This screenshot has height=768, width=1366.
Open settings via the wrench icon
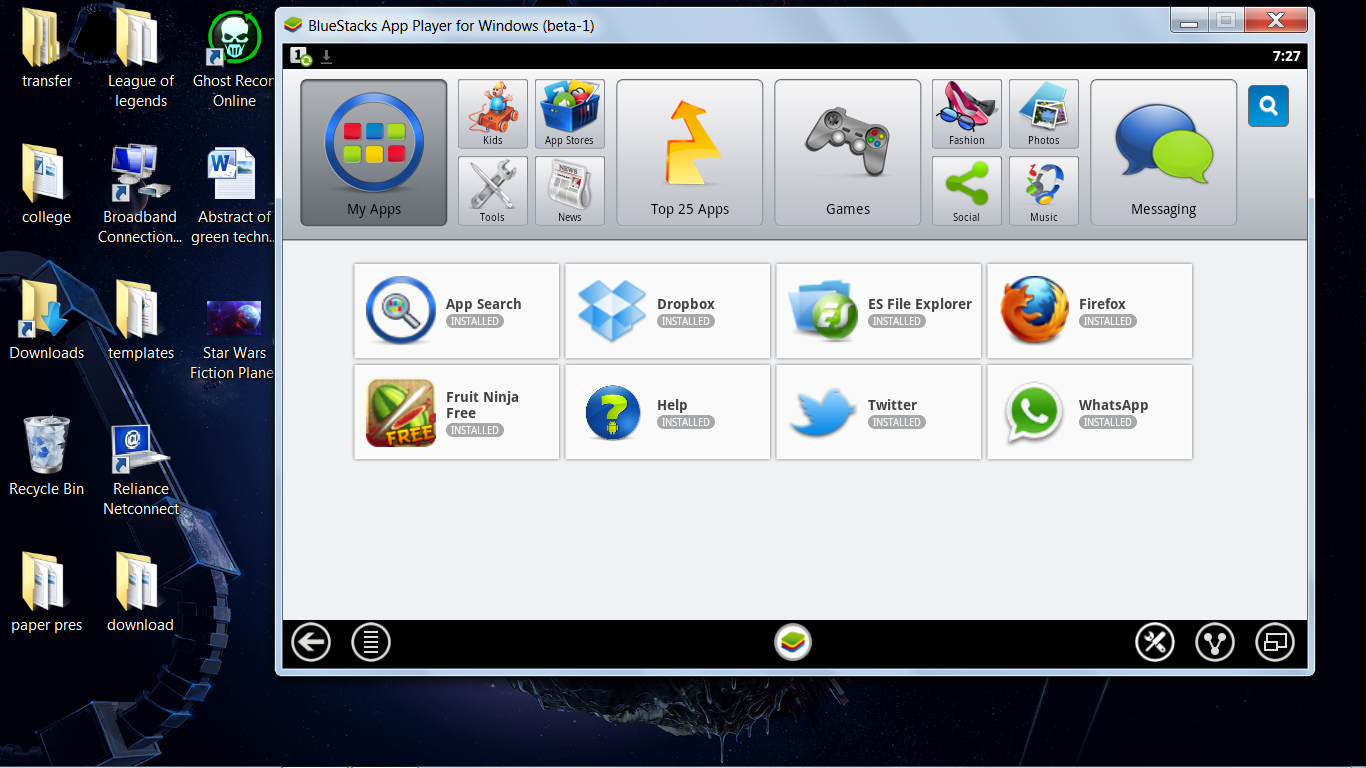pos(1155,642)
